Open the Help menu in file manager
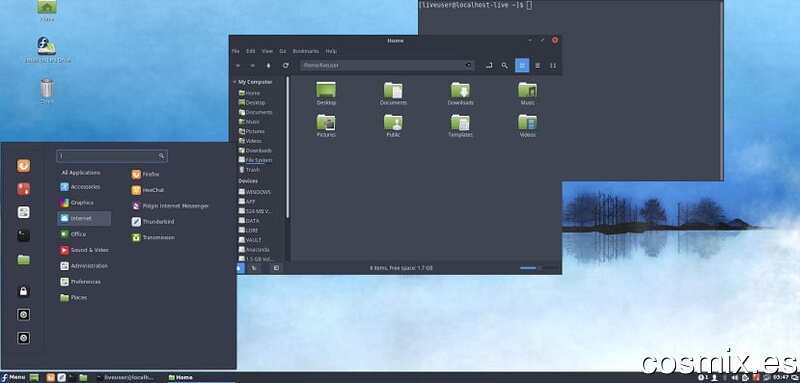Screen dimensions: 800x383 pos(331,51)
